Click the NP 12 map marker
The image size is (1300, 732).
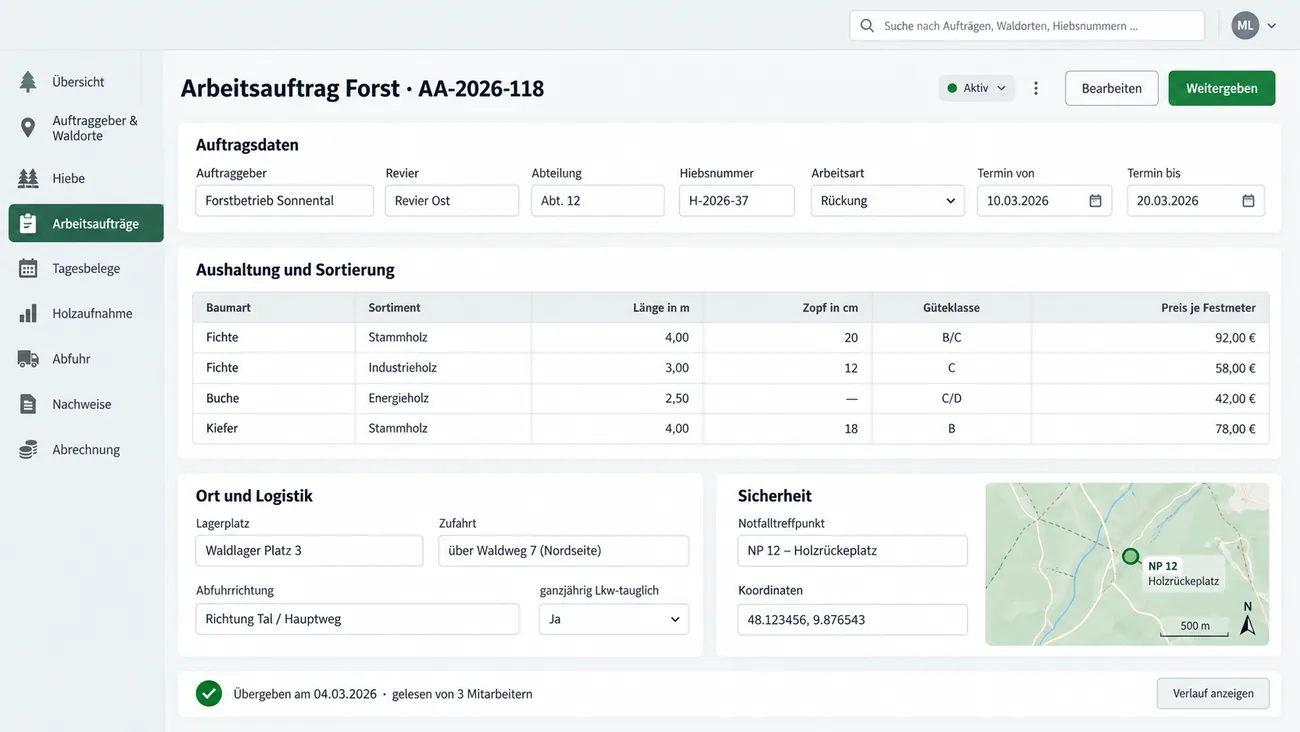coord(1130,556)
